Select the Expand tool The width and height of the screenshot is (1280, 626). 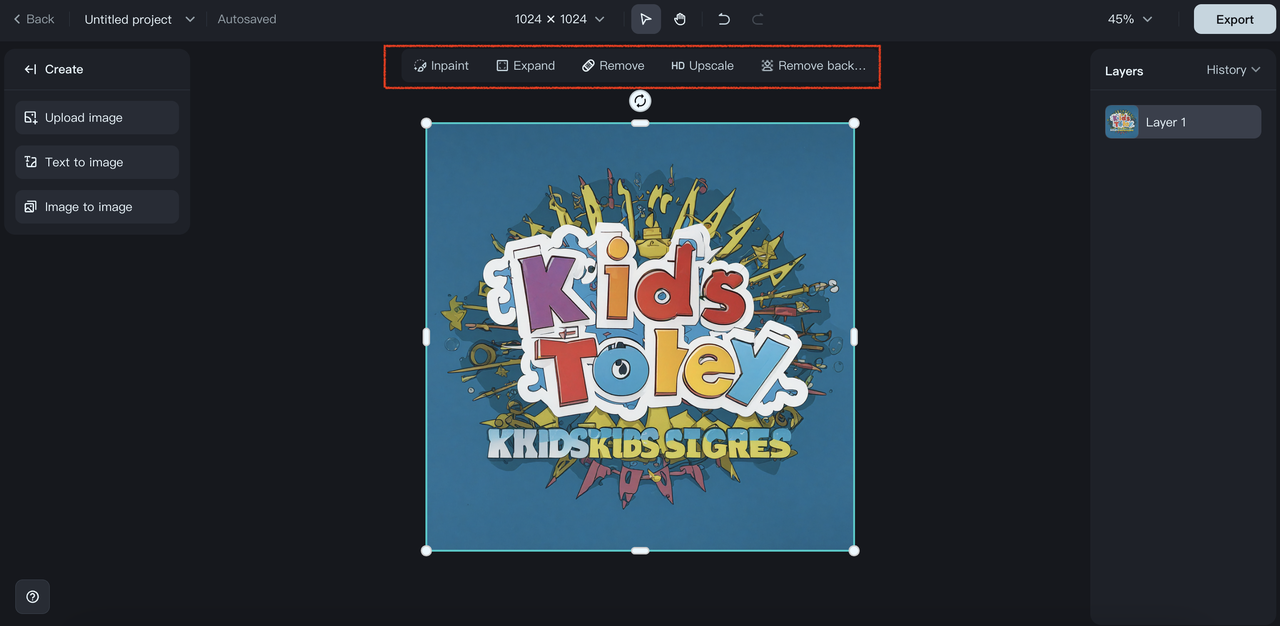tap(526, 66)
